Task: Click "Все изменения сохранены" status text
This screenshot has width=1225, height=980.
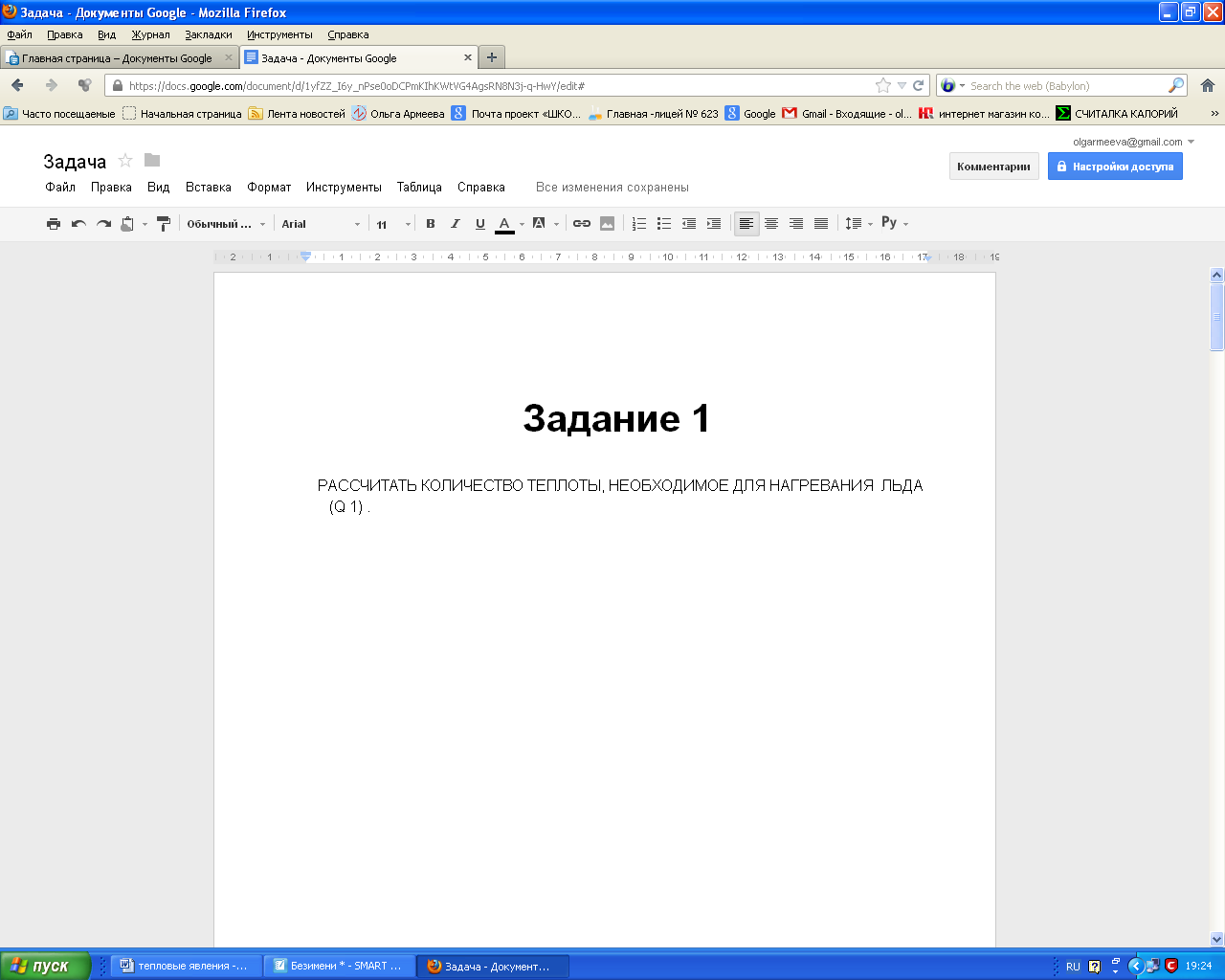Action: tap(612, 188)
